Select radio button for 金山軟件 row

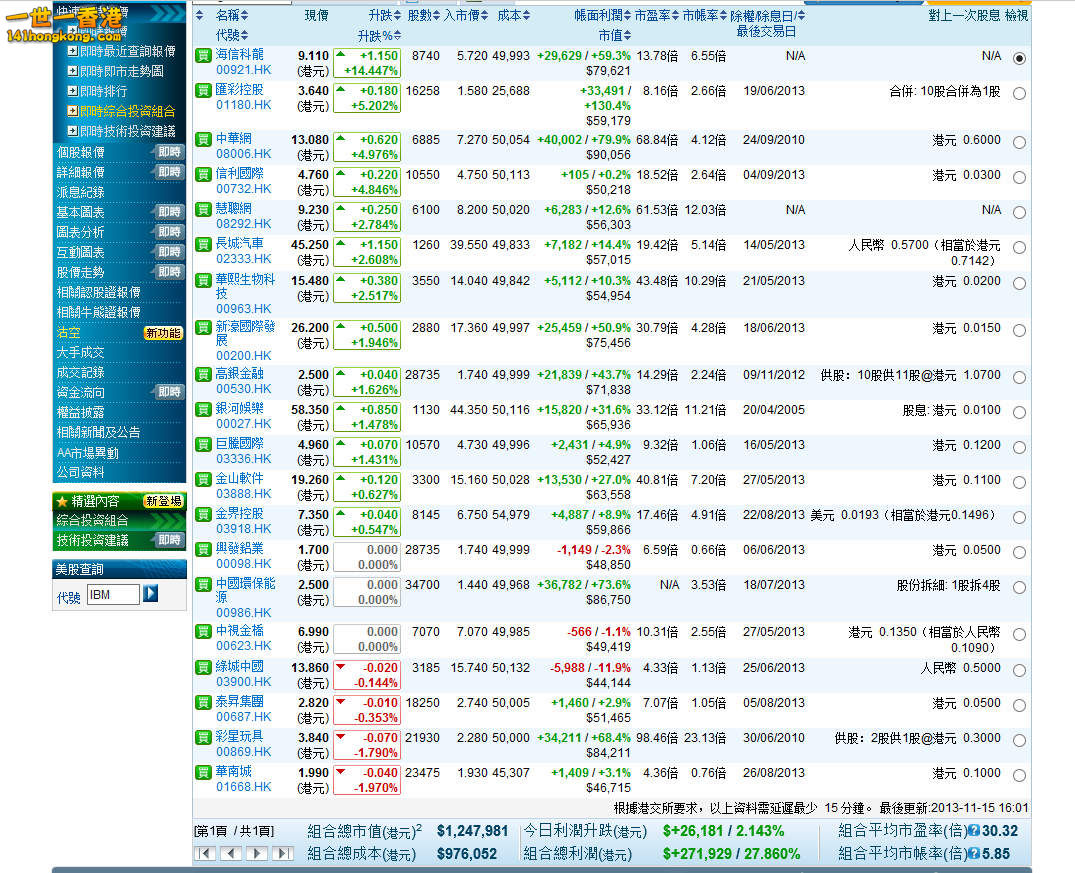(x=1019, y=482)
